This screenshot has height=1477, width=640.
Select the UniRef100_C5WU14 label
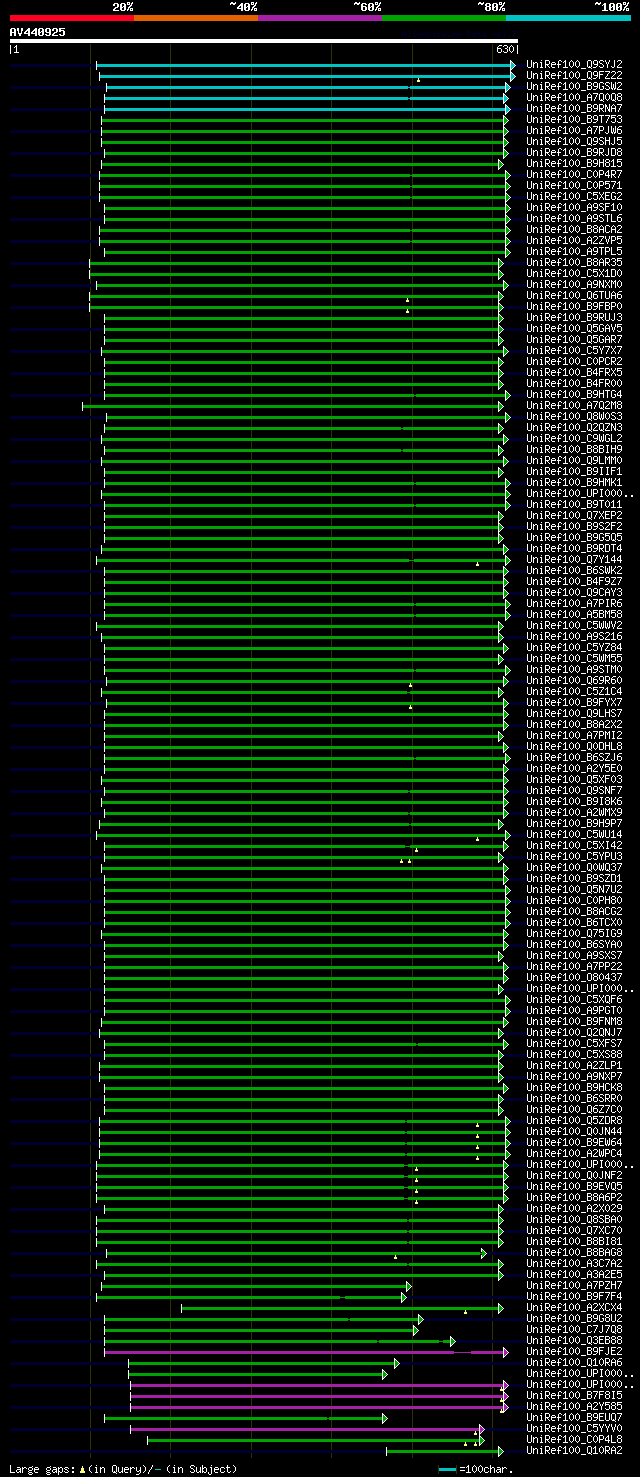pos(574,834)
